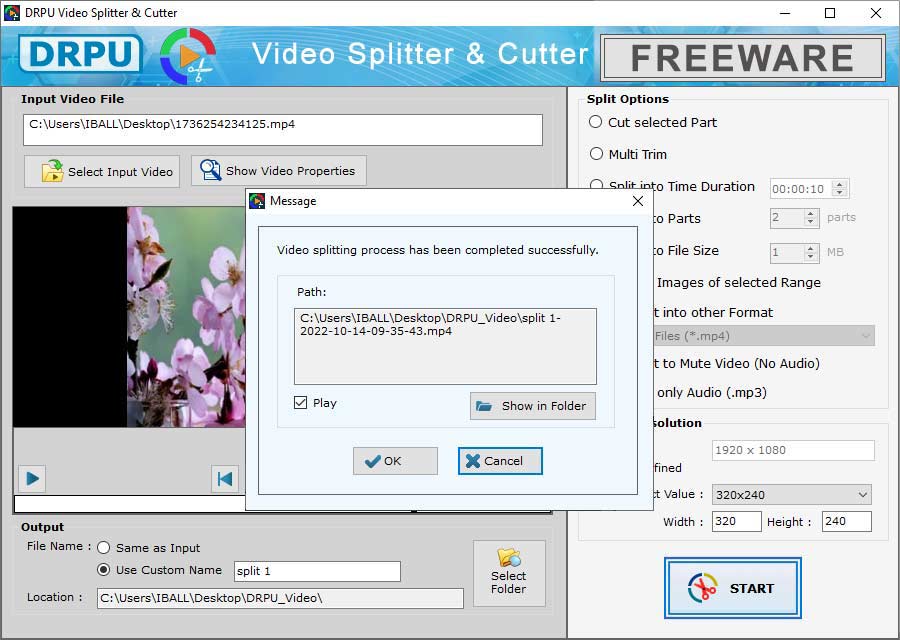Click Show in Folder button
The height and width of the screenshot is (640, 900).
click(533, 406)
